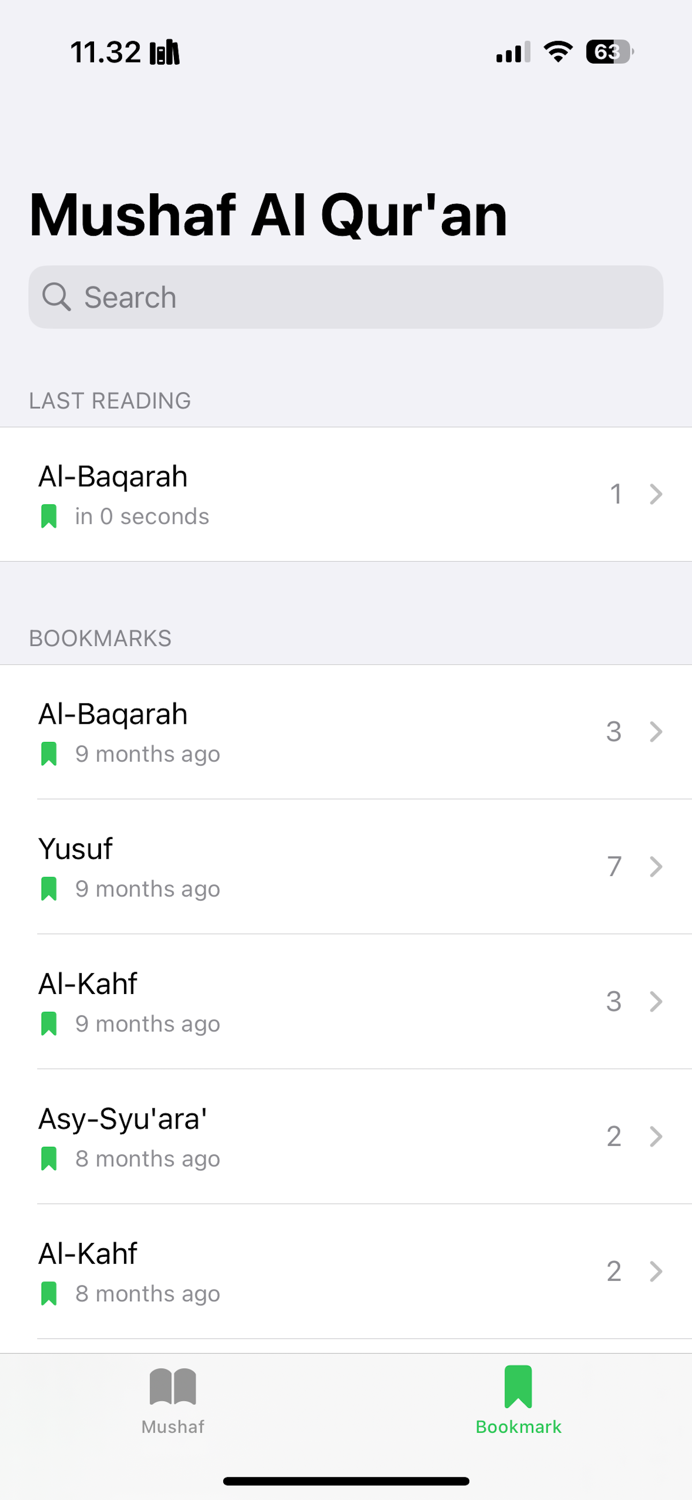
Task: Tap the home indicator at screen bottom
Action: (346, 1481)
